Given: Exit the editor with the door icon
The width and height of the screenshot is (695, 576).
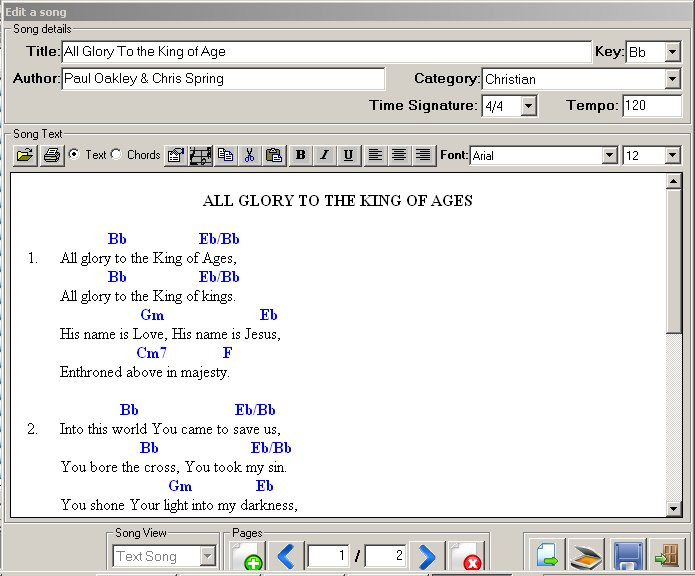Looking at the screenshot, I should coord(667,554).
